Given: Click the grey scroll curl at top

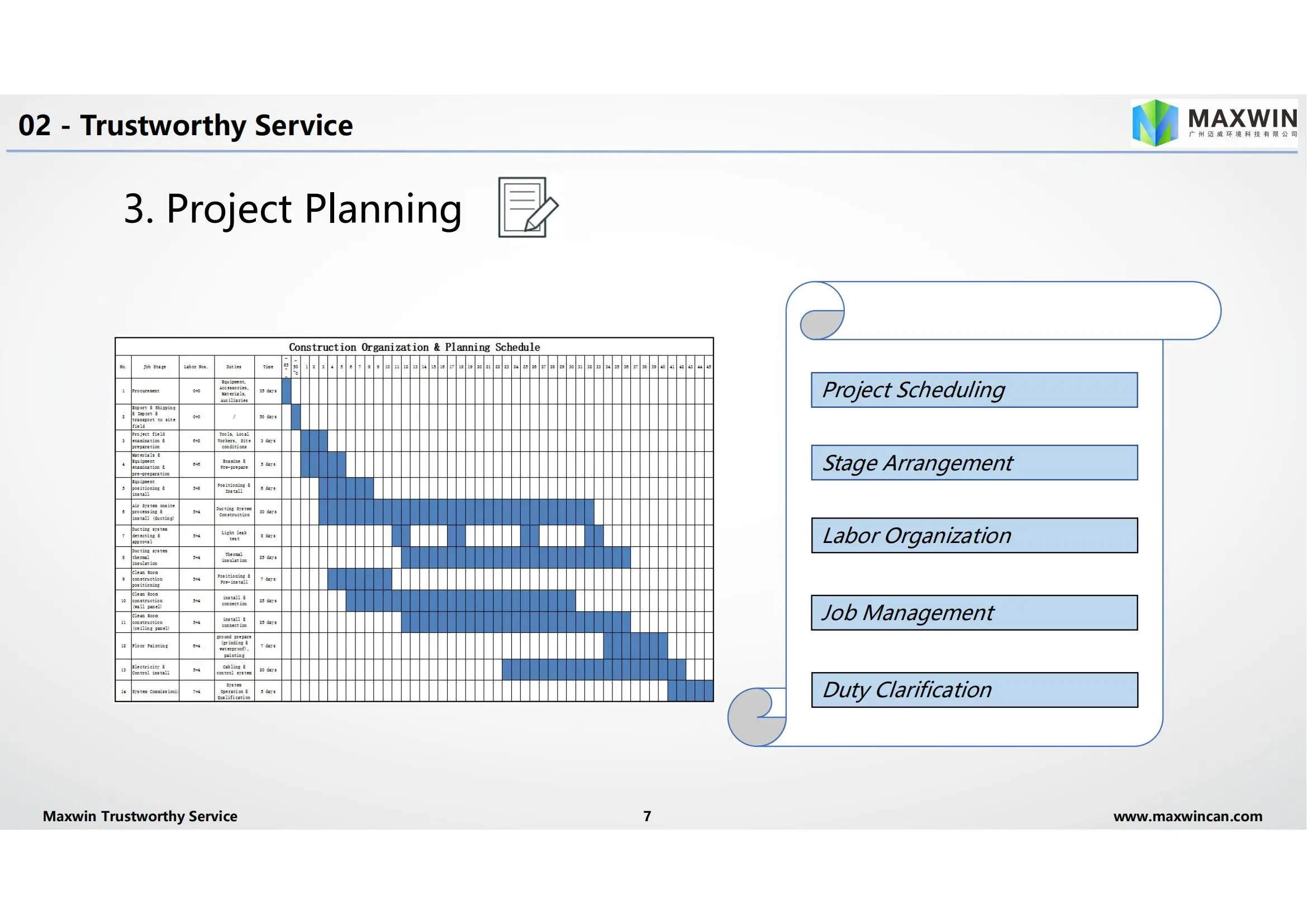Looking at the screenshot, I should tap(822, 325).
